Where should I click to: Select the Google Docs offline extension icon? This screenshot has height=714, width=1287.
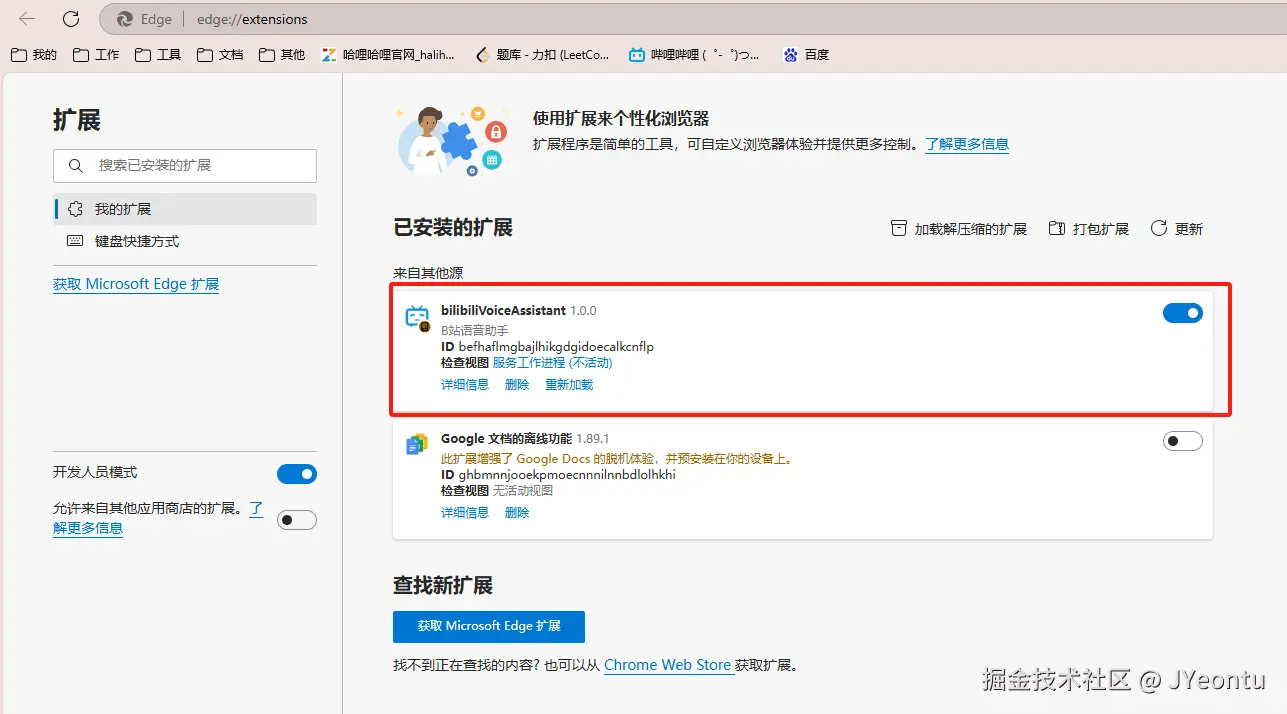click(x=417, y=445)
